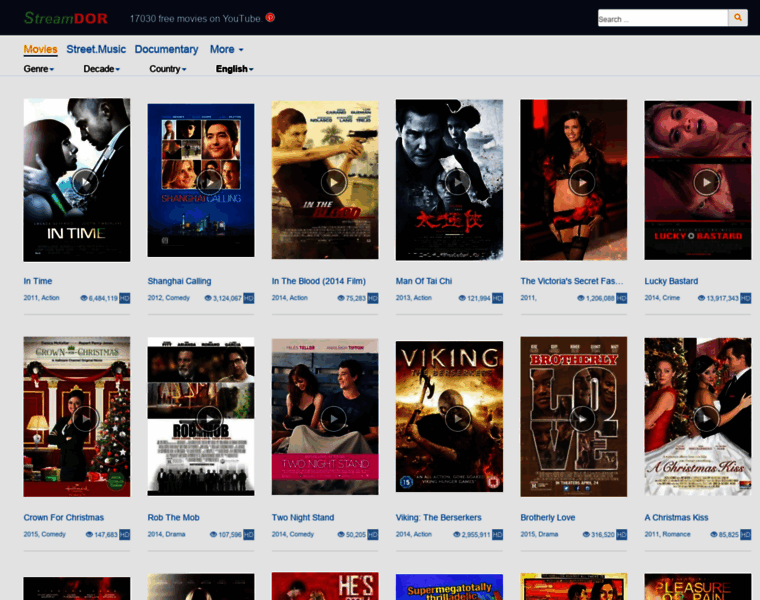760x600 pixels.
Task: Click the He's Still poster thumbnail
Action: point(325,586)
